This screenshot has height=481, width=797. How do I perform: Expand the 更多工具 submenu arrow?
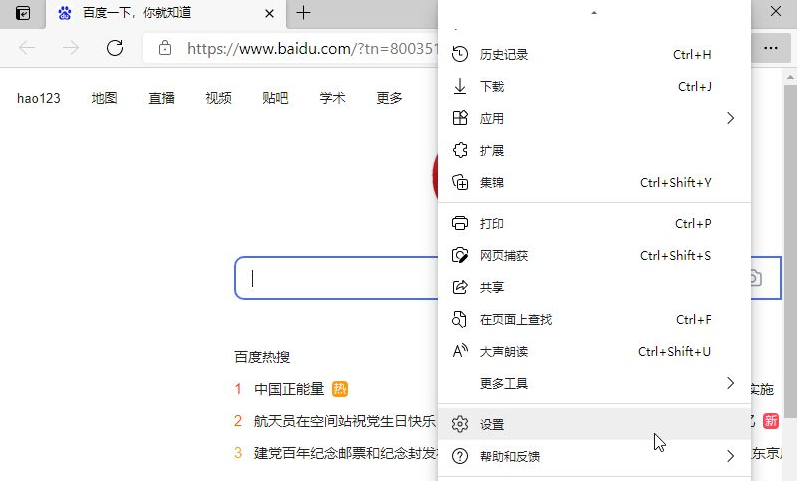pyautogui.click(x=730, y=383)
